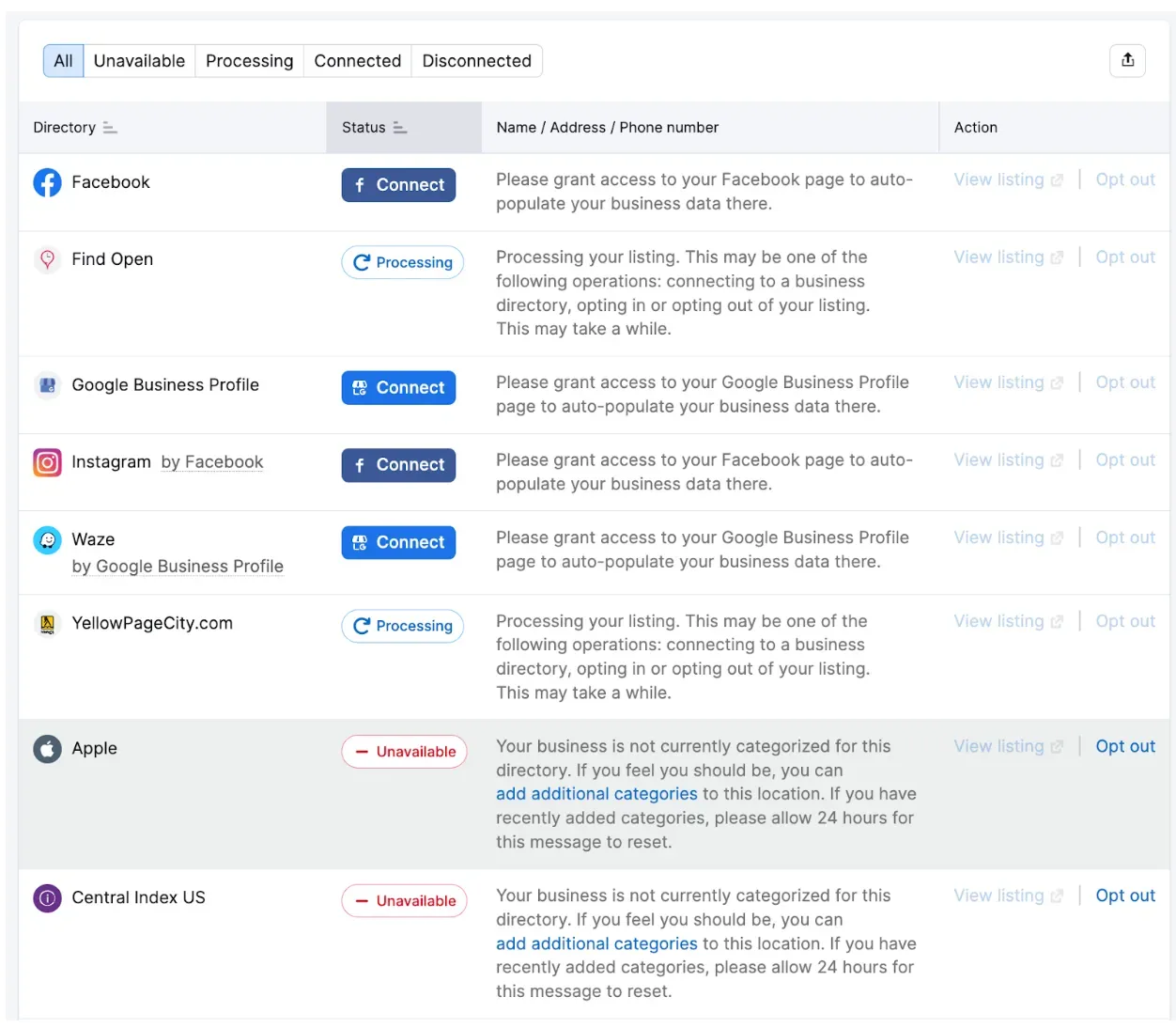Screen dimensions: 1176x1028
Task: Connect the Facebook directory listing
Action: pyautogui.click(x=398, y=185)
